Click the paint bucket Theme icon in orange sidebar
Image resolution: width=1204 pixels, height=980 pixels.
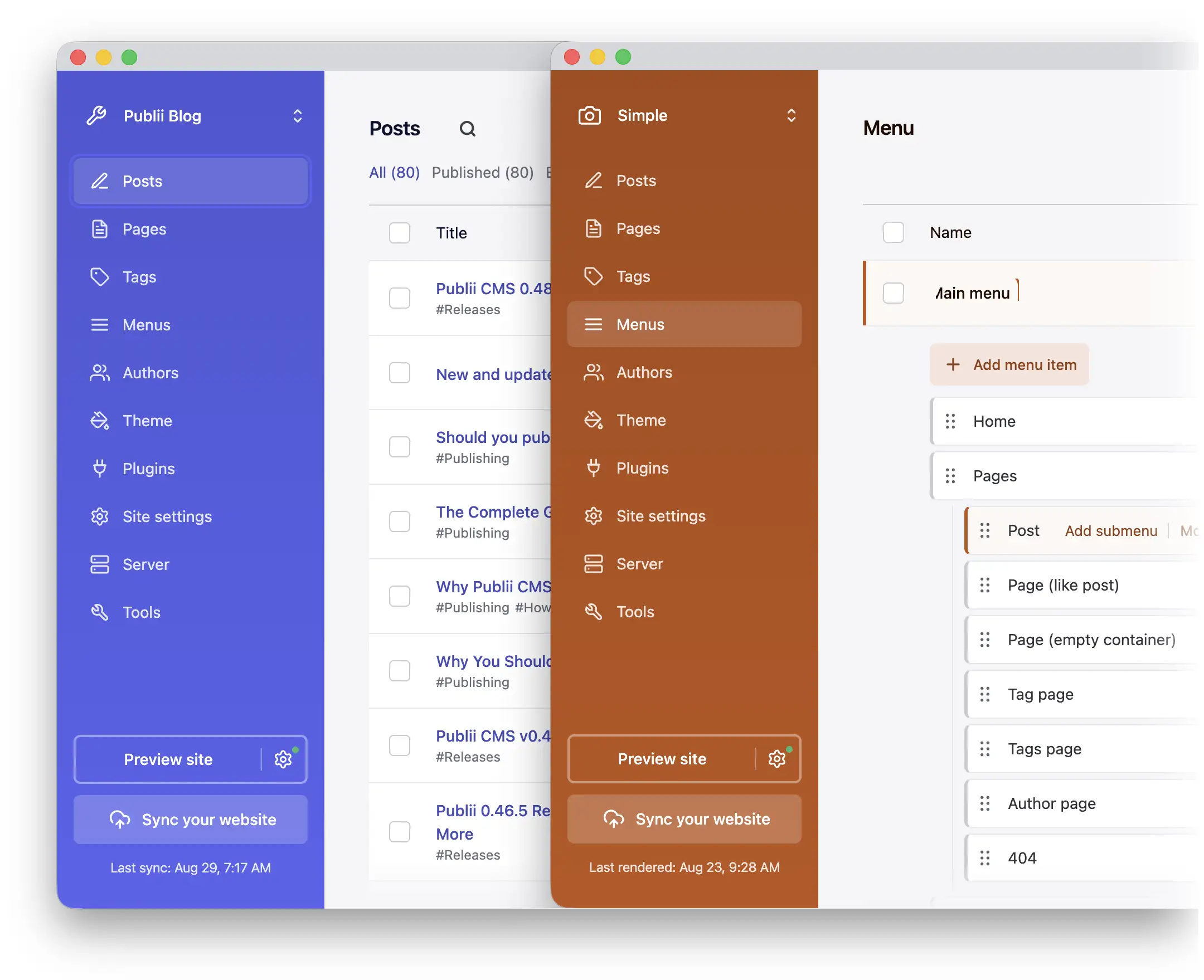(x=593, y=420)
